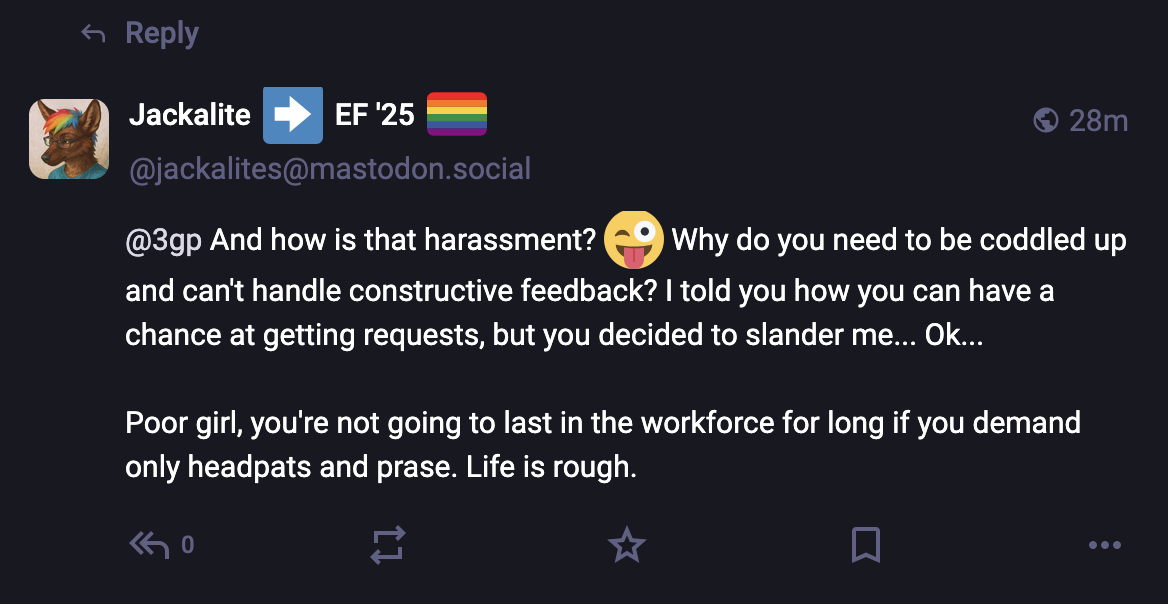Image resolution: width=1168 pixels, height=604 pixels.
Task: Open the Jackalite display name profile link
Action: click(190, 116)
